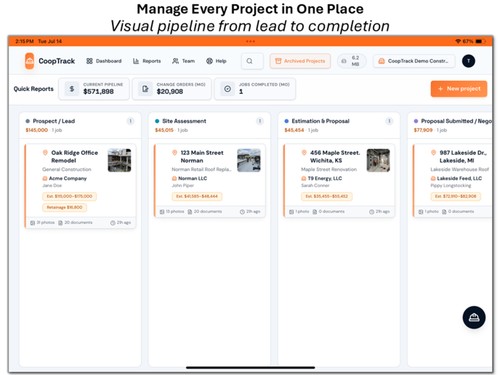
Task: Open Prospect / Lead column options
Action: [130, 121]
